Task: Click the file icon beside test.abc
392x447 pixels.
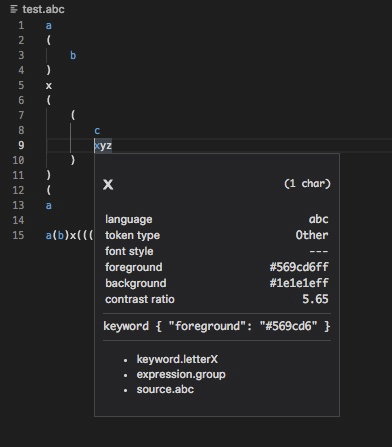Action: [x=14, y=9]
